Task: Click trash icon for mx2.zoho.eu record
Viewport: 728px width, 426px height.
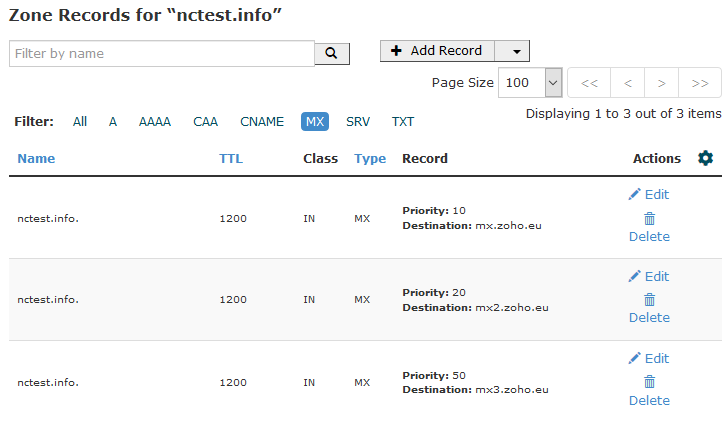Action: click(x=650, y=300)
